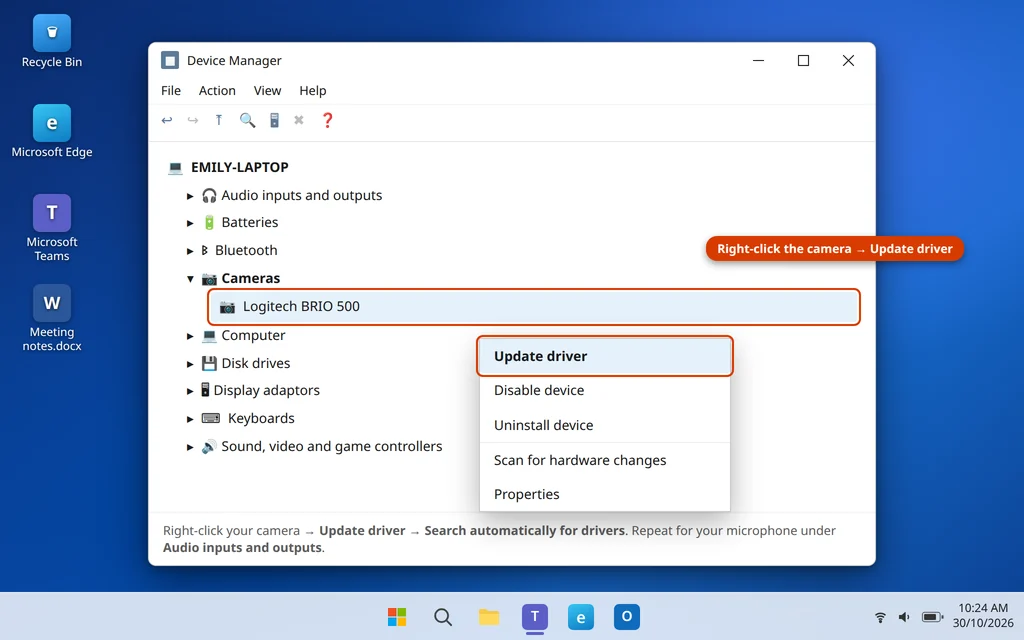Click the green Batteries icon
1024x640 pixels.
click(x=209, y=223)
